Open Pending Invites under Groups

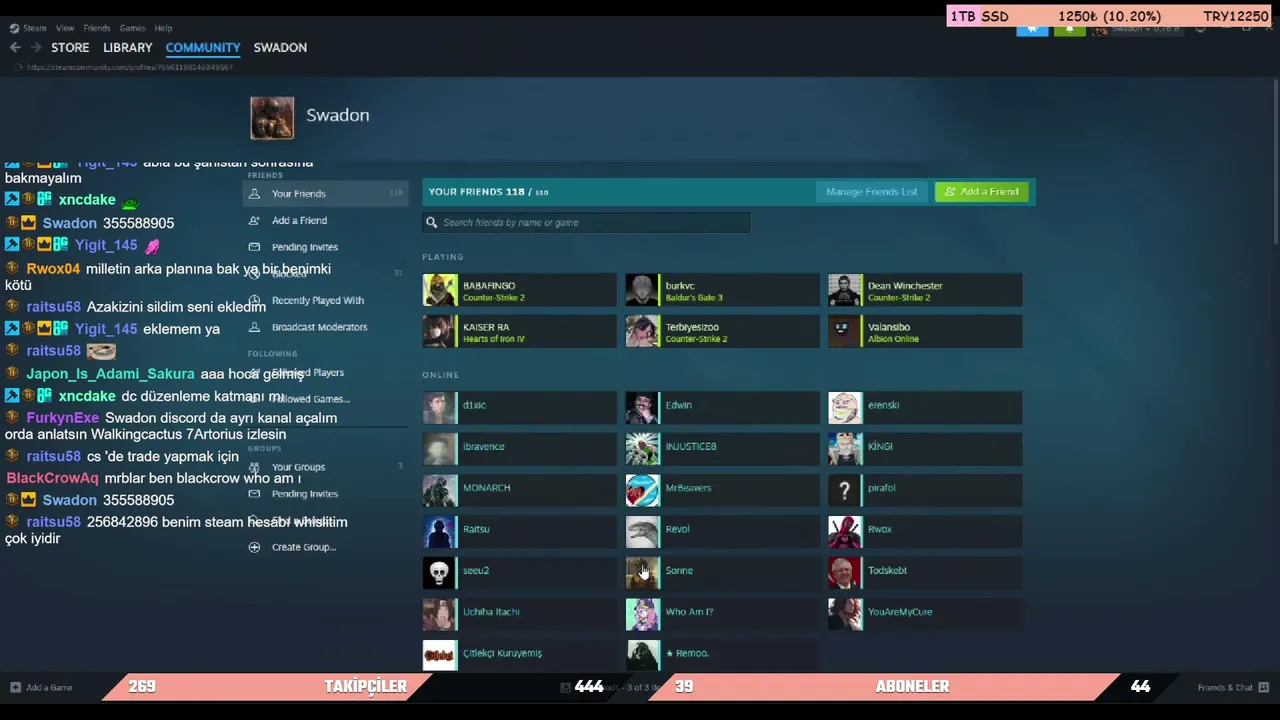(305, 494)
